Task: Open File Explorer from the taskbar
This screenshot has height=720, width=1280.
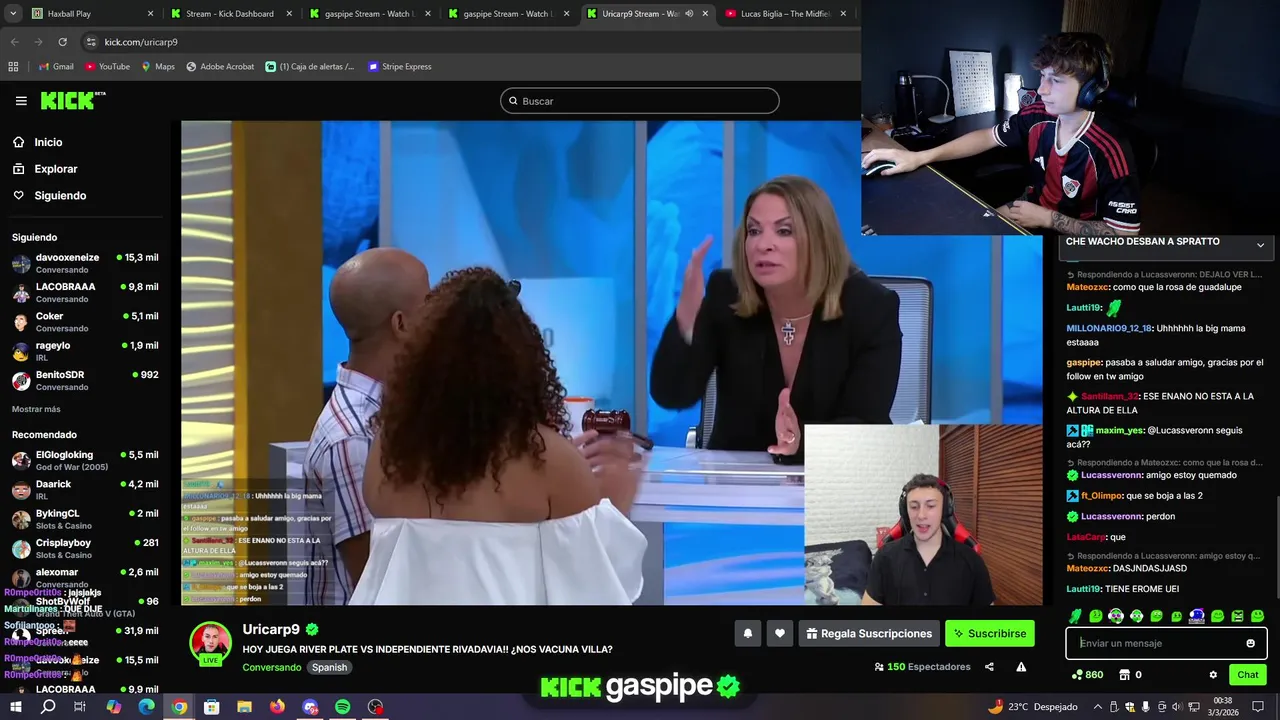Action: (x=244, y=707)
